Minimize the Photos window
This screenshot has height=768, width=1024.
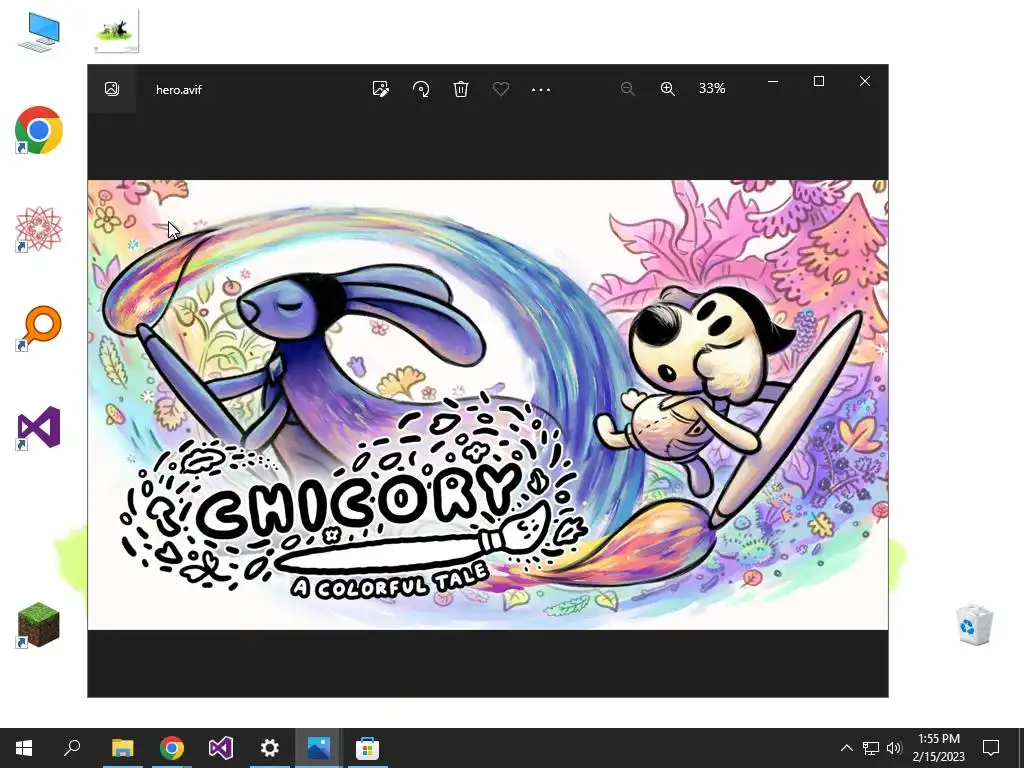pos(773,82)
